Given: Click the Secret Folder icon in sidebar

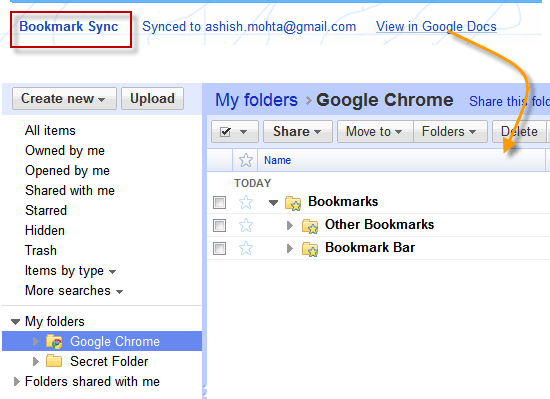Looking at the screenshot, I should click(x=54, y=361).
